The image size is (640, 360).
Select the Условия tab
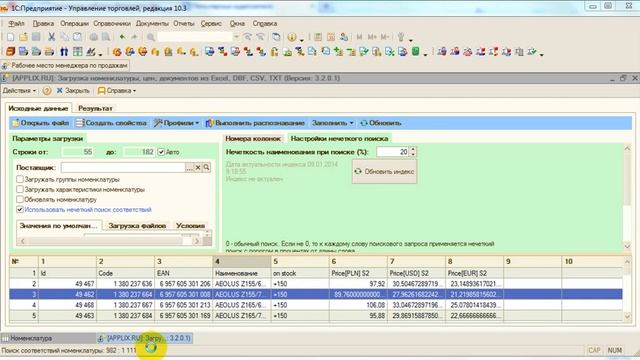(x=190, y=225)
